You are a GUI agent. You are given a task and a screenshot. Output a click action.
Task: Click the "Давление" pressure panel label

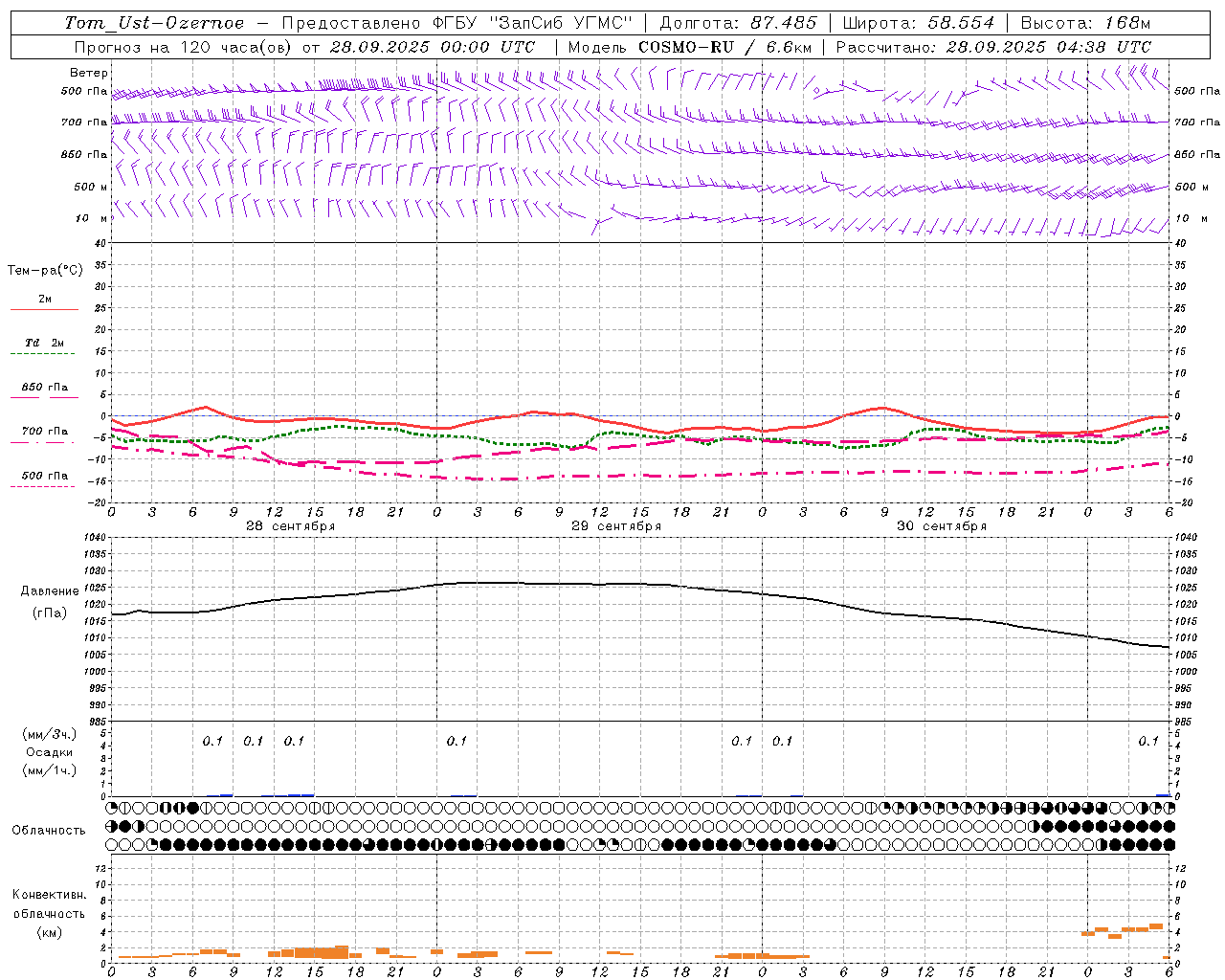[x=50, y=591]
